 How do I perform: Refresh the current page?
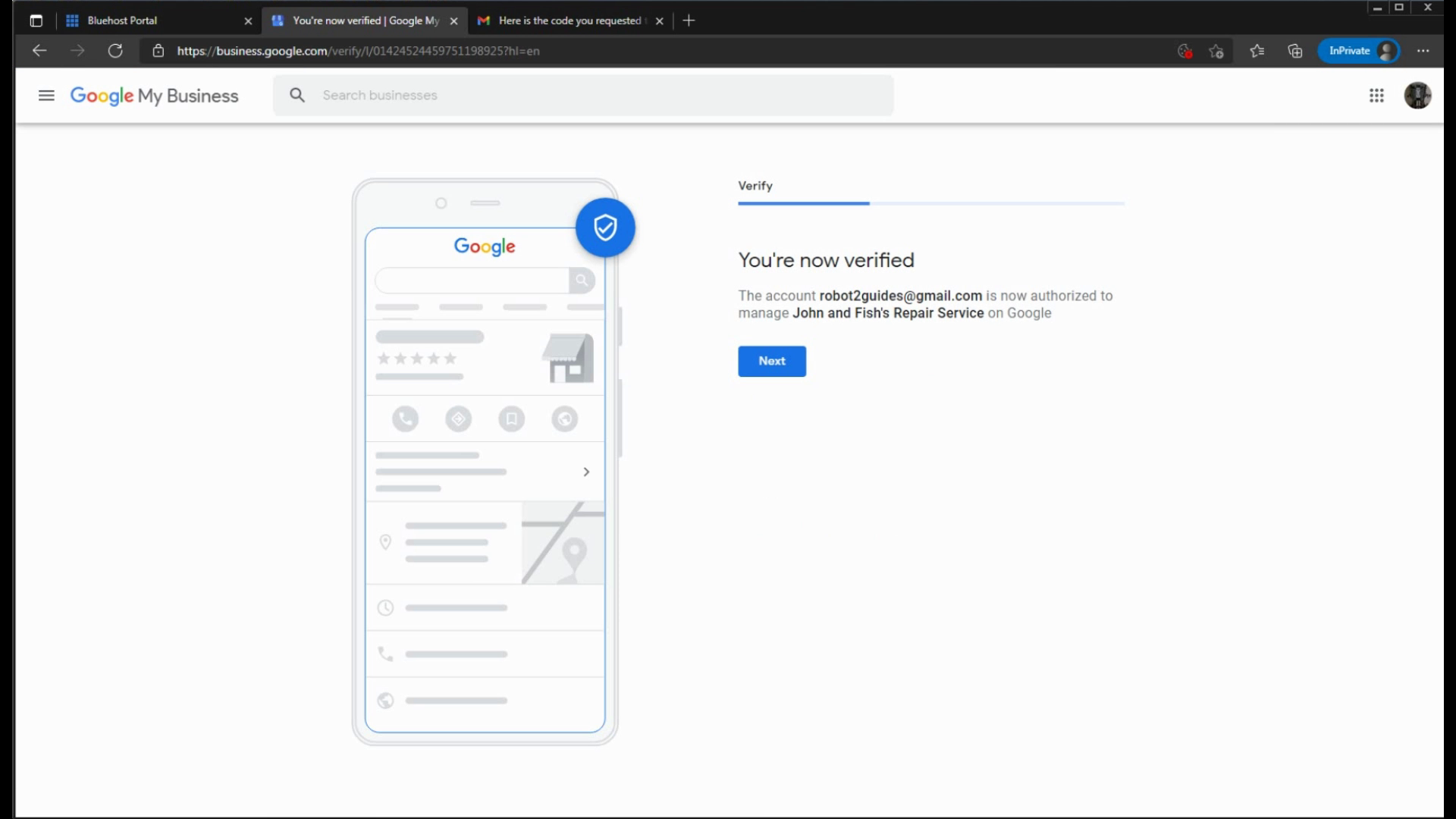tap(115, 51)
